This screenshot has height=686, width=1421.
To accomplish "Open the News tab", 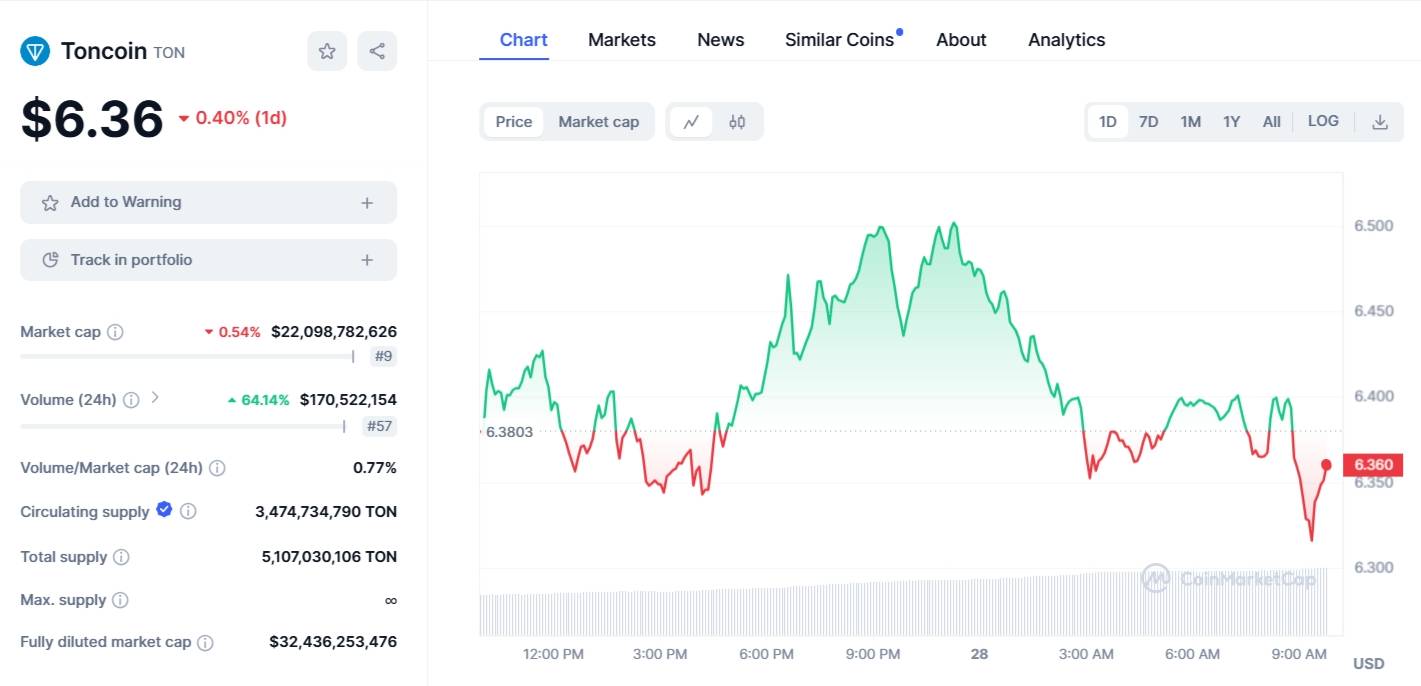I will click(720, 40).
